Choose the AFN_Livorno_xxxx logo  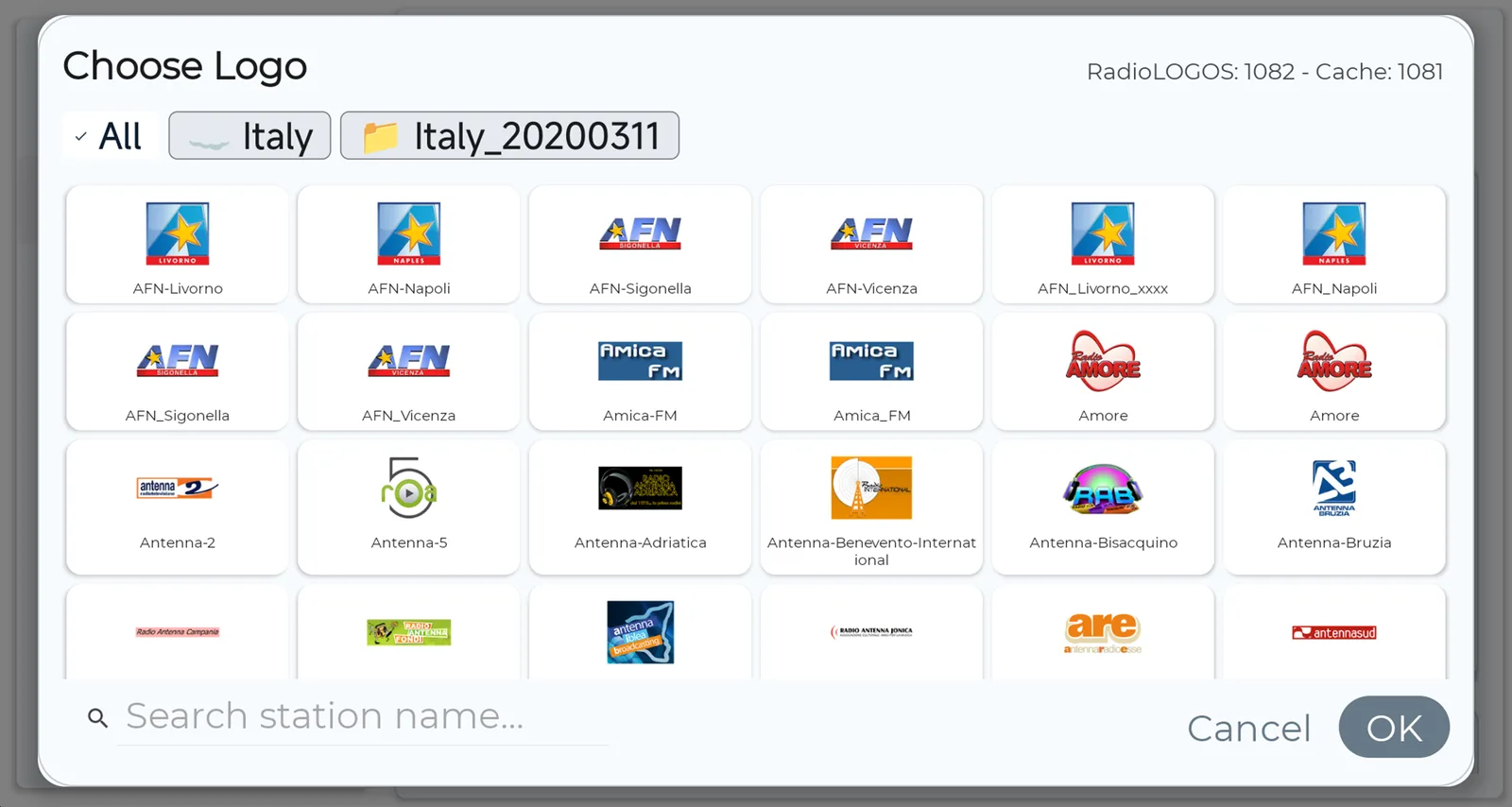(x=1103, y=245)
